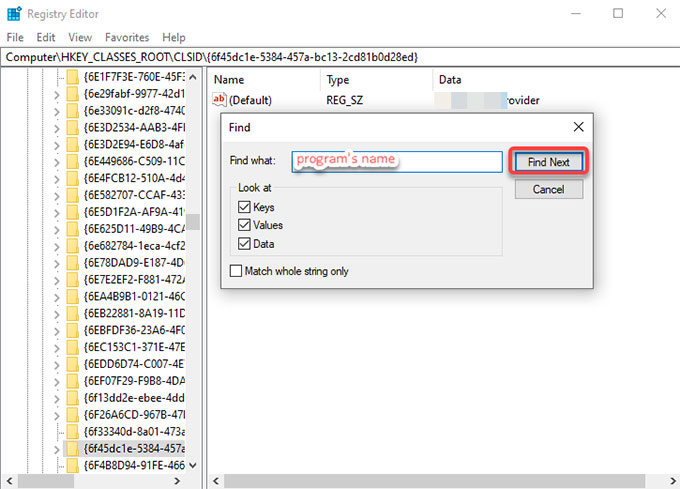Select the {6F4B8D94-91FE-466 tree key
This screenshot has width=680, height=489.
click(x=134, y=466)
